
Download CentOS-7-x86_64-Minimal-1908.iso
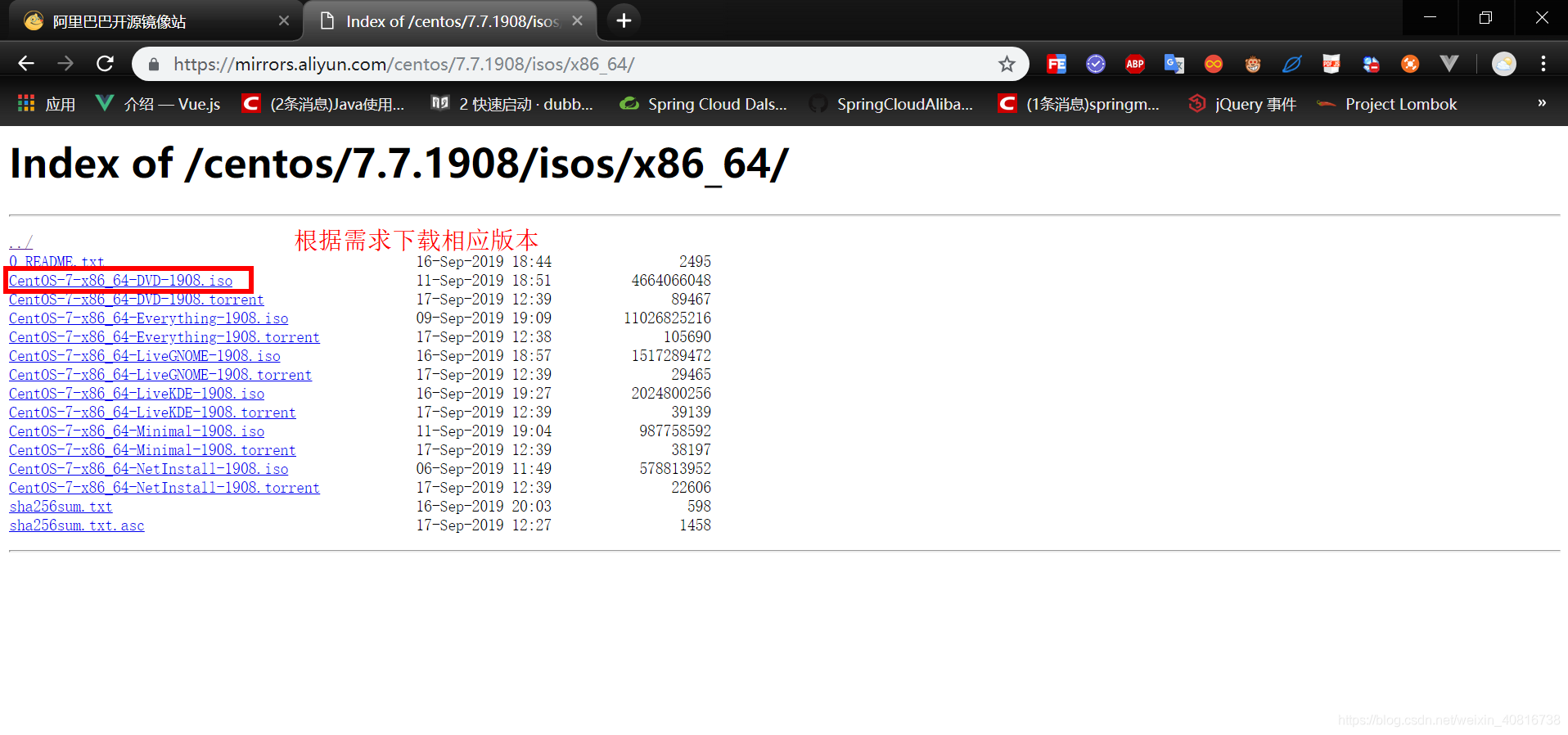tap(137, 431)
